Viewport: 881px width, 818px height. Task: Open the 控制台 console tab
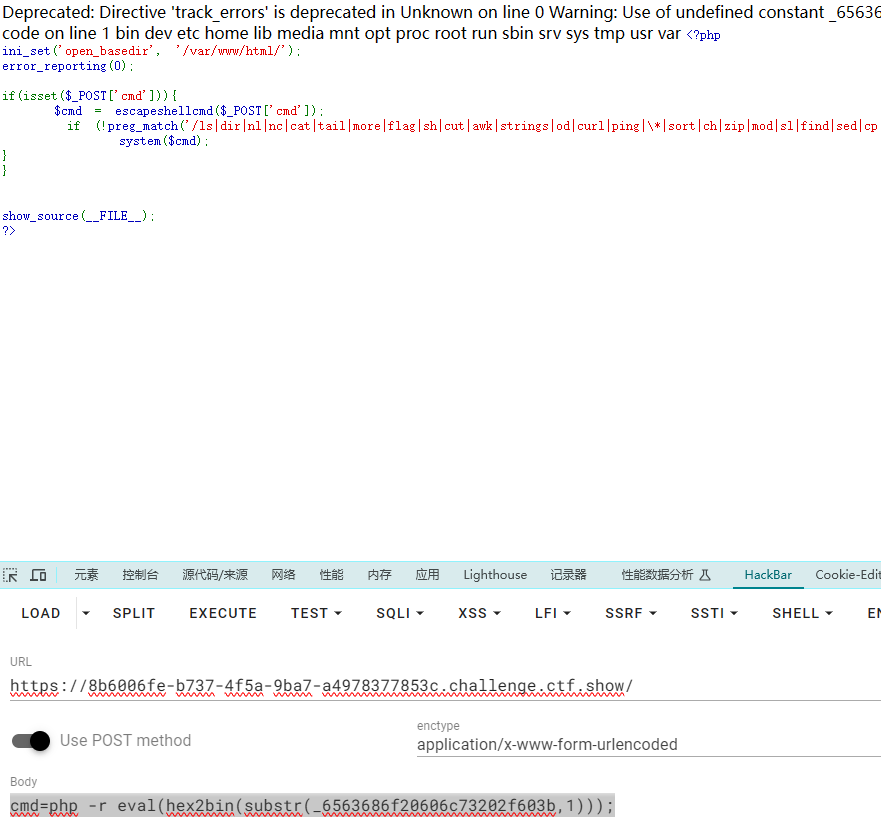140,575
